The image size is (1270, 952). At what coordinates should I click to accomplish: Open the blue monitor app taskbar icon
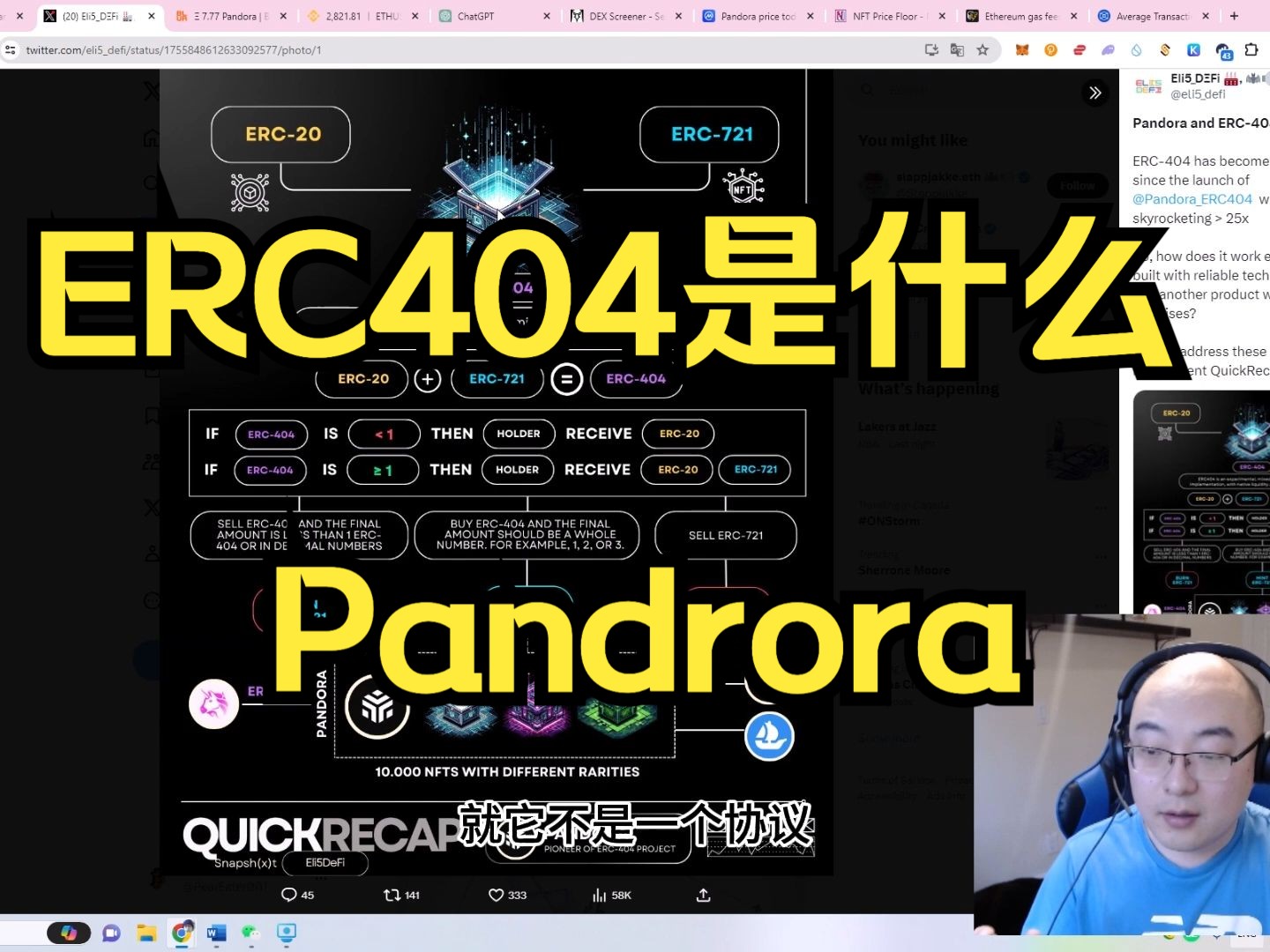(x=287, y=933)
